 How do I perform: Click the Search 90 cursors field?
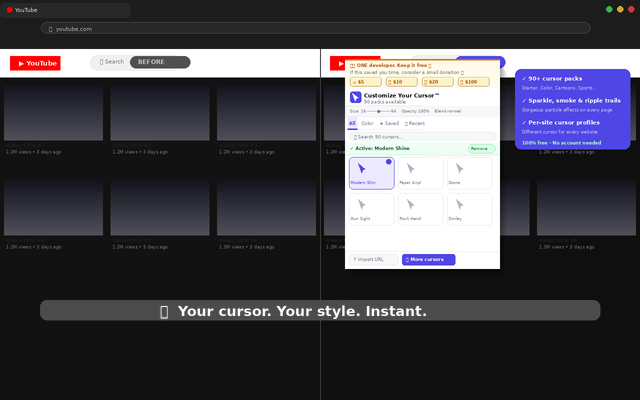(x=422, y=137)
